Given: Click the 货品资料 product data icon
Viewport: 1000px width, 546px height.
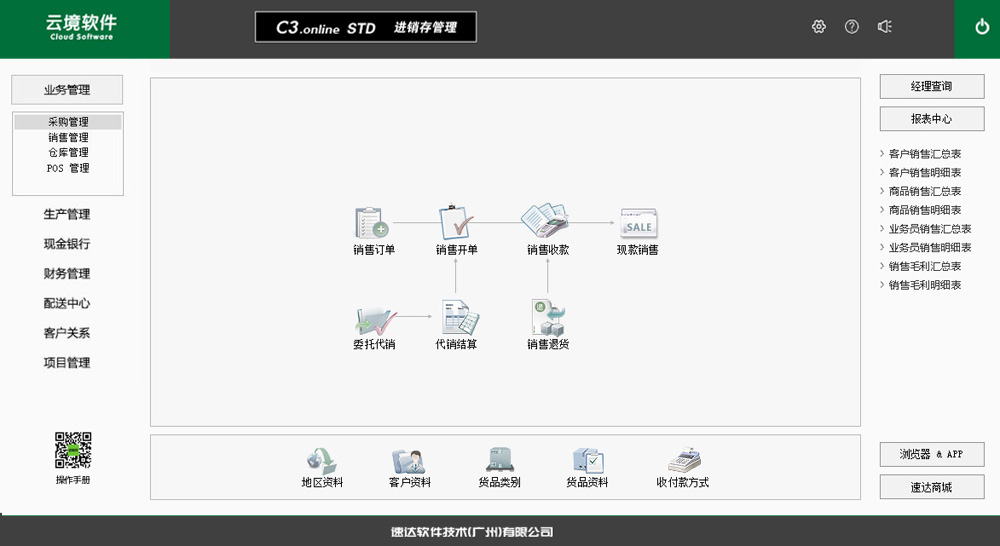Looking at the screenshot, I should 587,461.
